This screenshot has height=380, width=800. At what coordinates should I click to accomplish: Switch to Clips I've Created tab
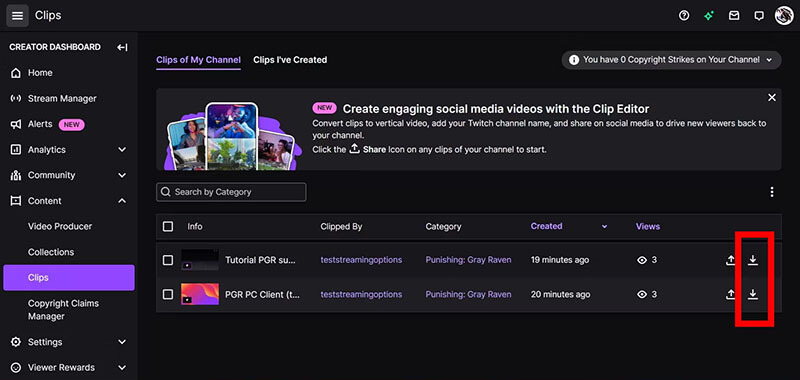[x=290, y=60]
